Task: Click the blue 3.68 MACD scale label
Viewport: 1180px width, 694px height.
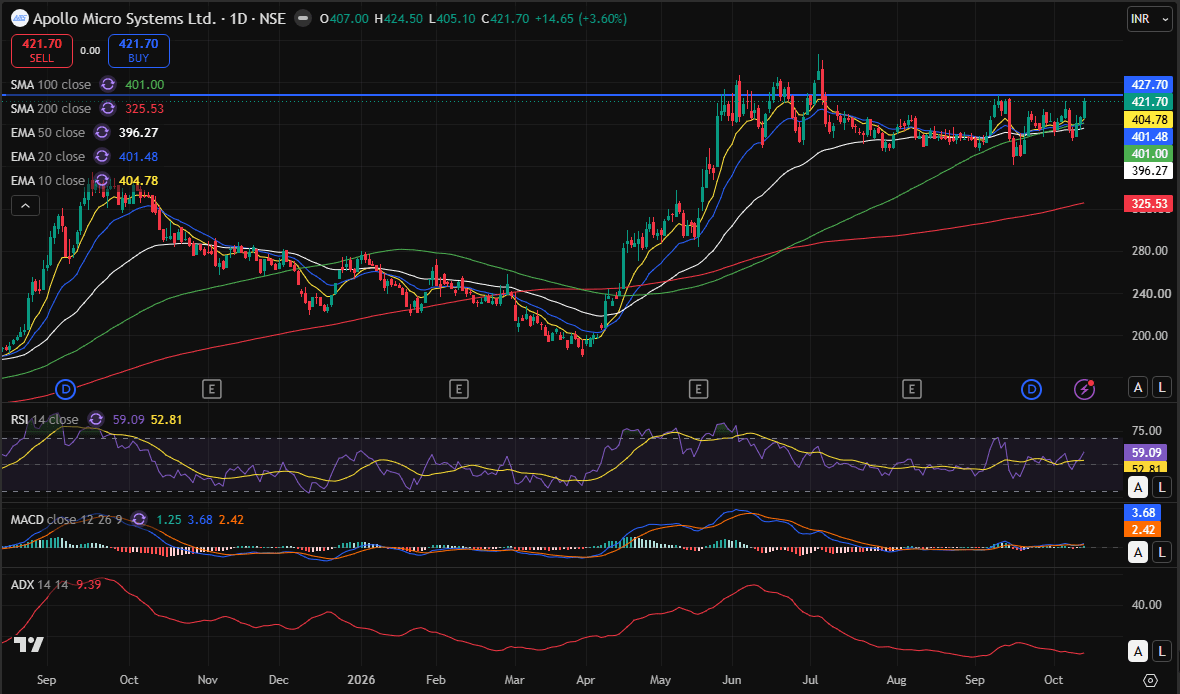Action: coord(1143,513)
